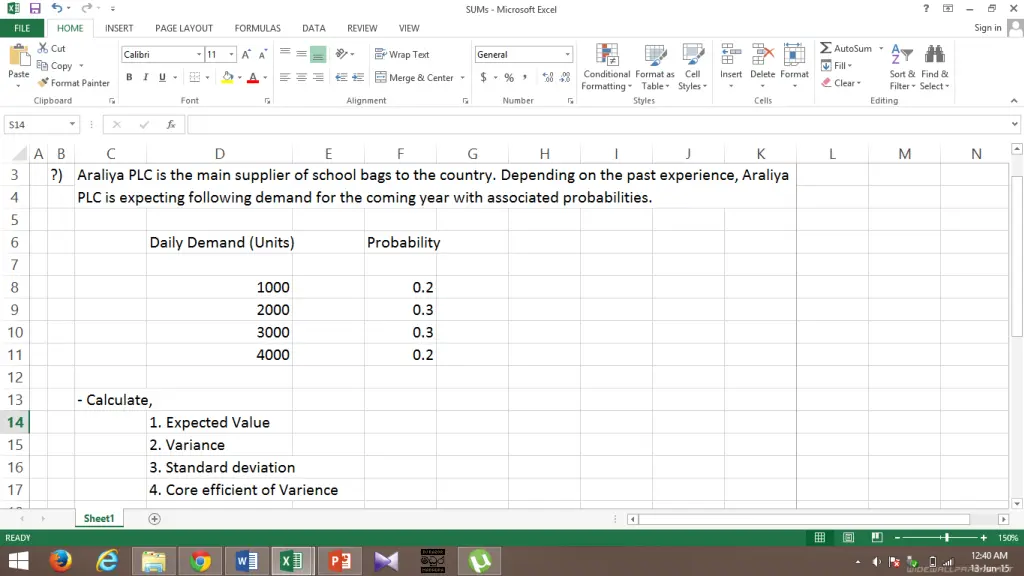The height and width of the screenshot is (576, 1024).
Task: Open the Calibri font name dropdown
Action: [x=199, y=54]
